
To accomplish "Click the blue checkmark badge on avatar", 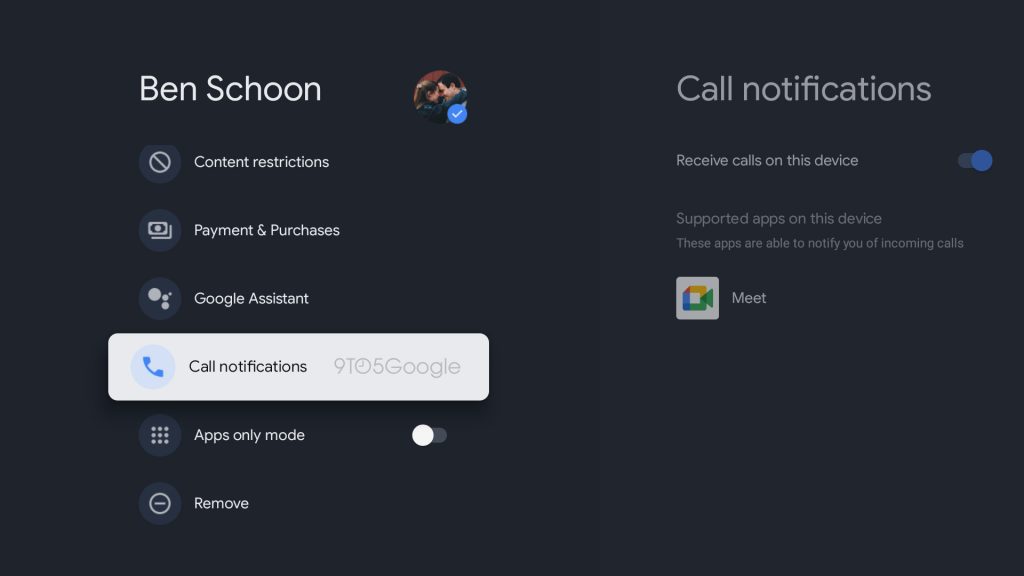I will pyautogui.click(x=457, y=114).
